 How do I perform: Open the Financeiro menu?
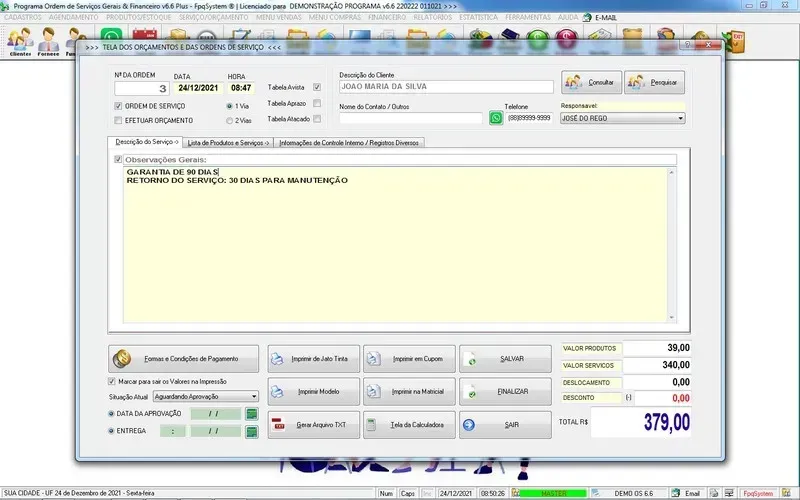(387, 17)
